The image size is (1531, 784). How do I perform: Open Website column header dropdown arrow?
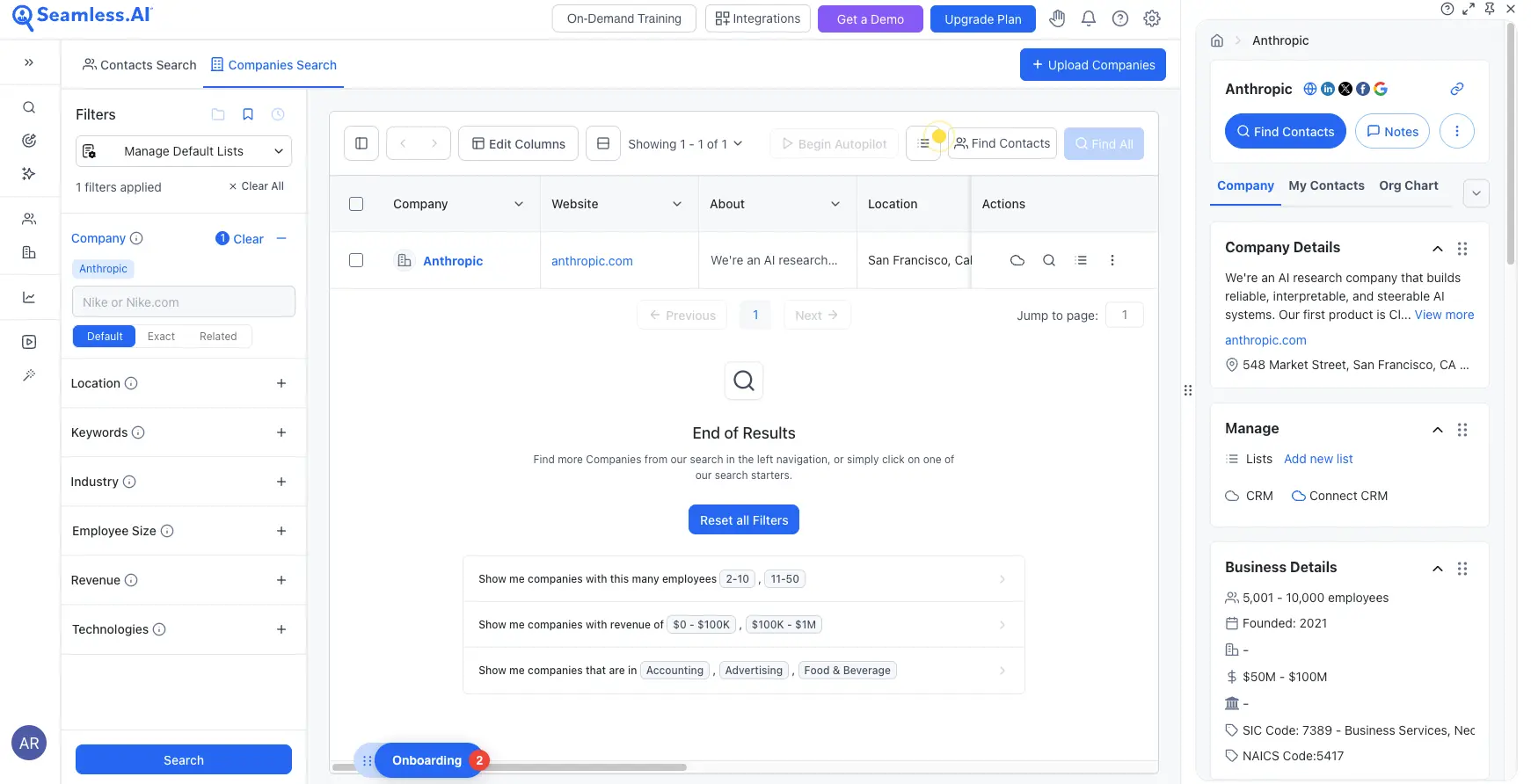point(677,204)
